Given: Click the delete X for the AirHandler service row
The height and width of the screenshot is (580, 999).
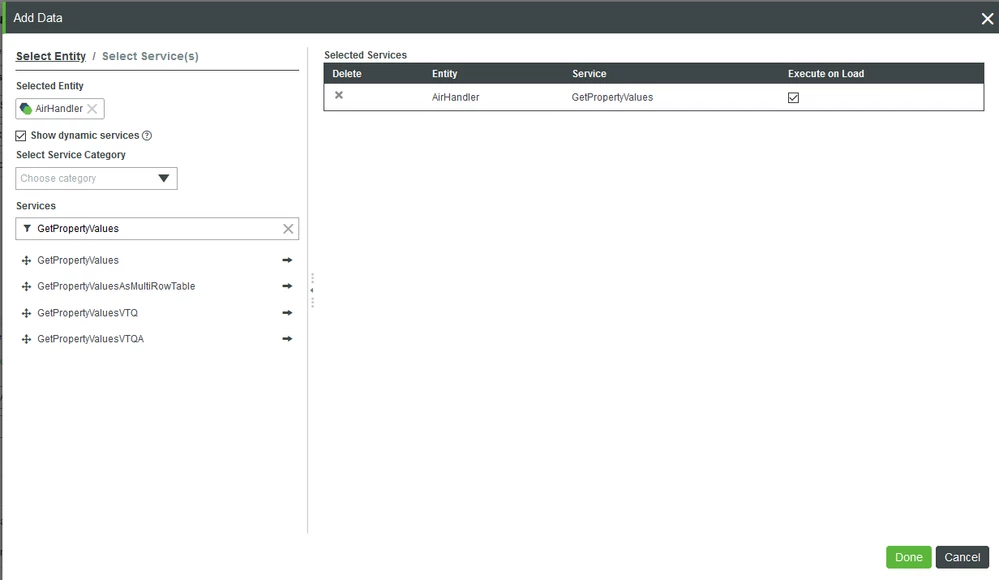Looking at the screenshot, I should 338,94.
